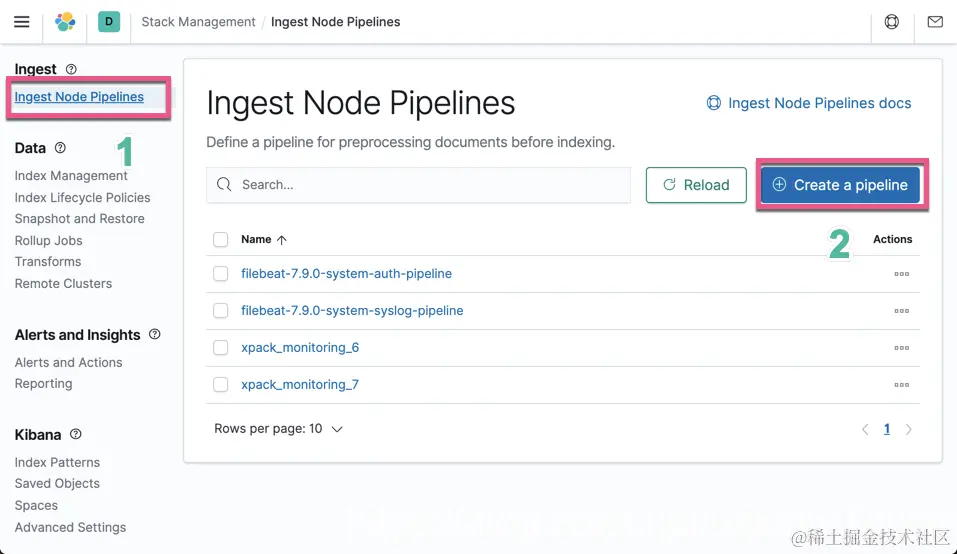Image resolution: width=957 pixels, height=554 pixels.
Task: Click the Elastic logo icon
Action: click(65, 21)
